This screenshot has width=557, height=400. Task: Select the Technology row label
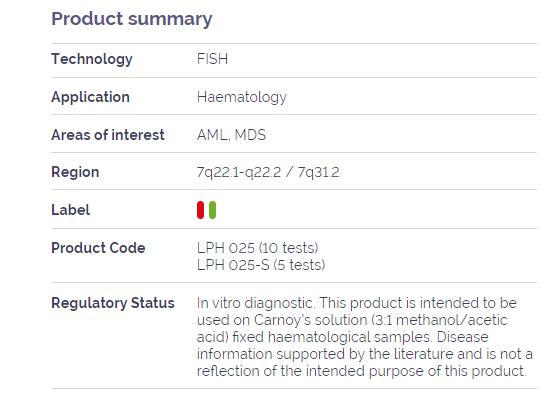pyautogui.click(x=92, y=59)
